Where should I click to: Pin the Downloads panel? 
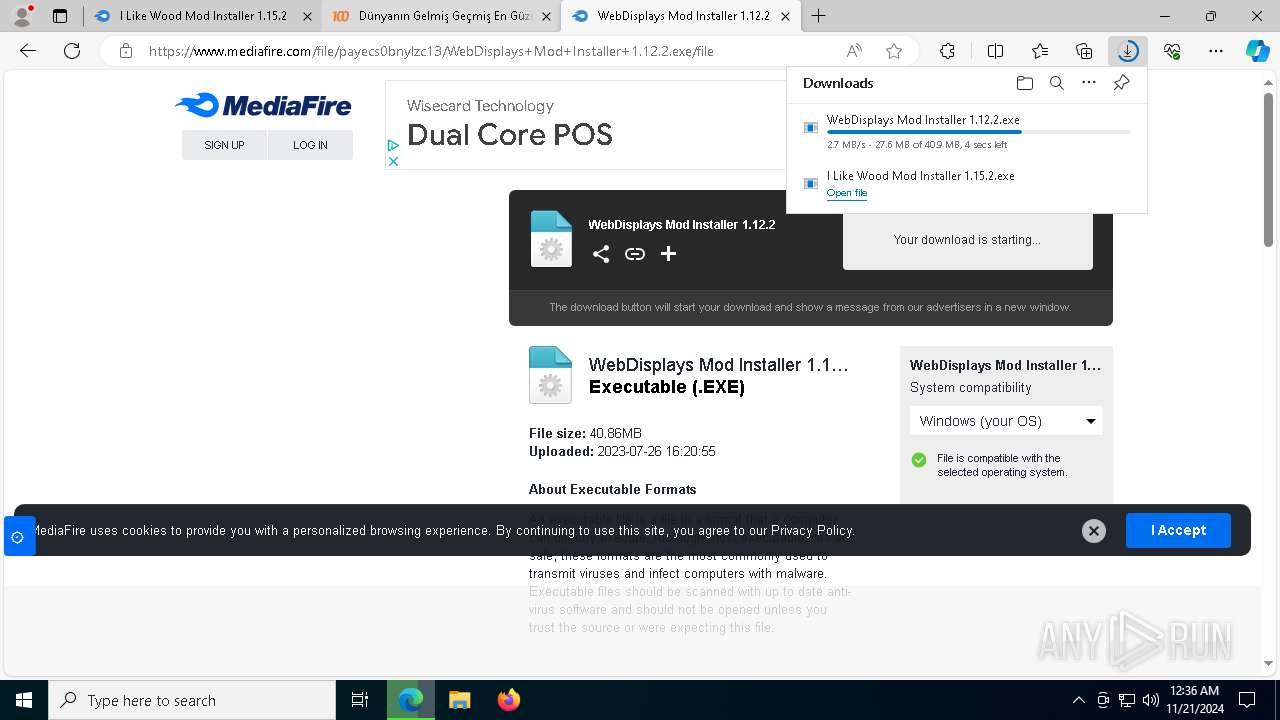pos(1121,83)
